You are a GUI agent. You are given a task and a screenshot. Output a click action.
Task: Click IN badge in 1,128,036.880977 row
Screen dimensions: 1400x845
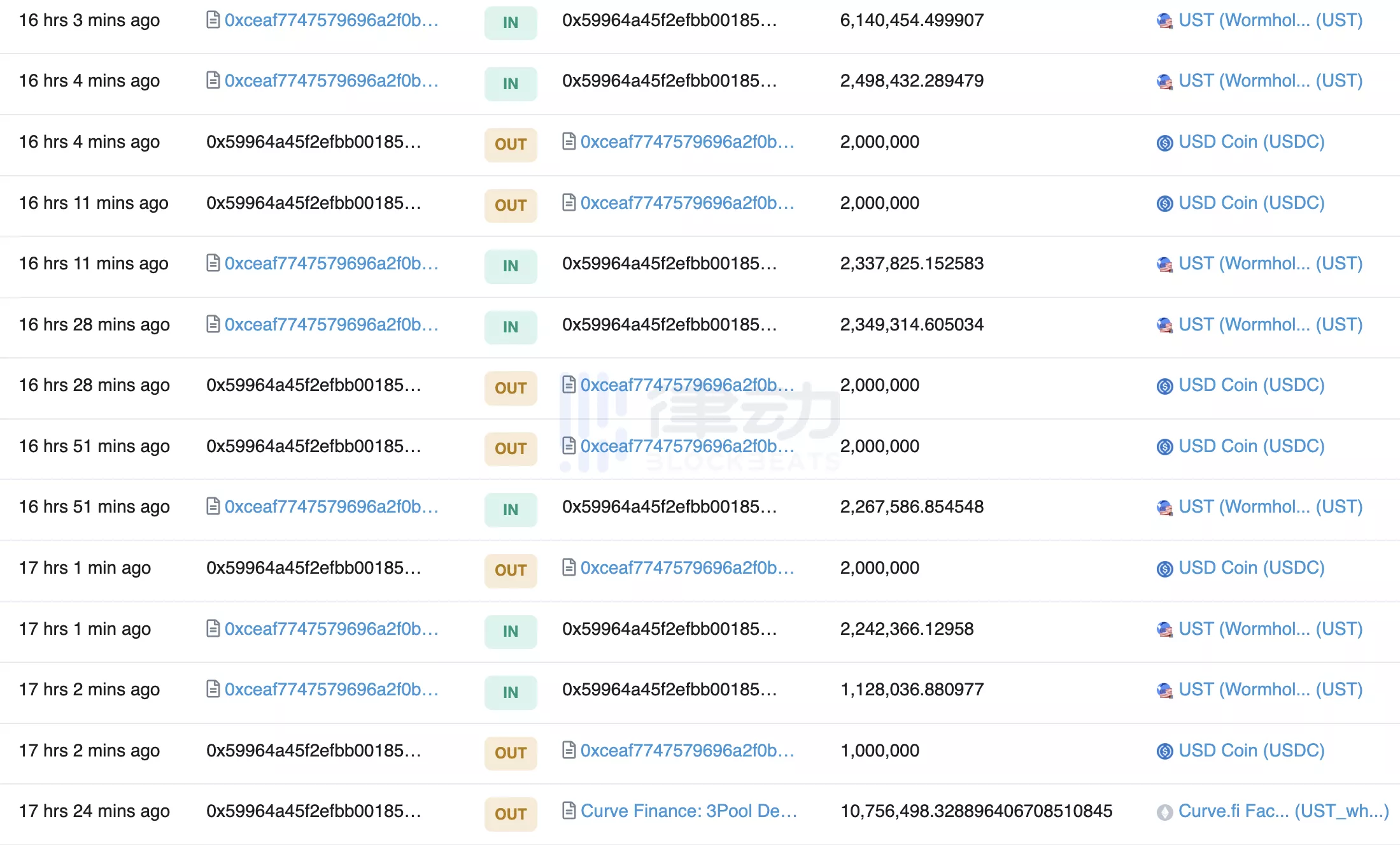[510, 692]
